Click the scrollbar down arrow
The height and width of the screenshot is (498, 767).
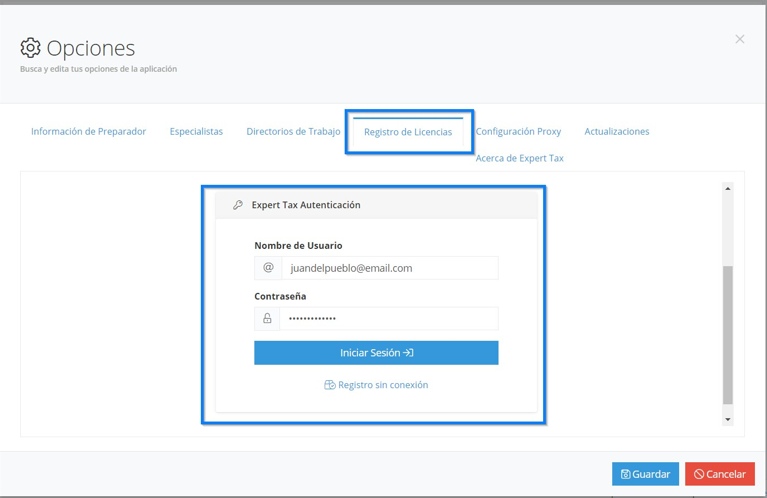[x=728, y=419]
